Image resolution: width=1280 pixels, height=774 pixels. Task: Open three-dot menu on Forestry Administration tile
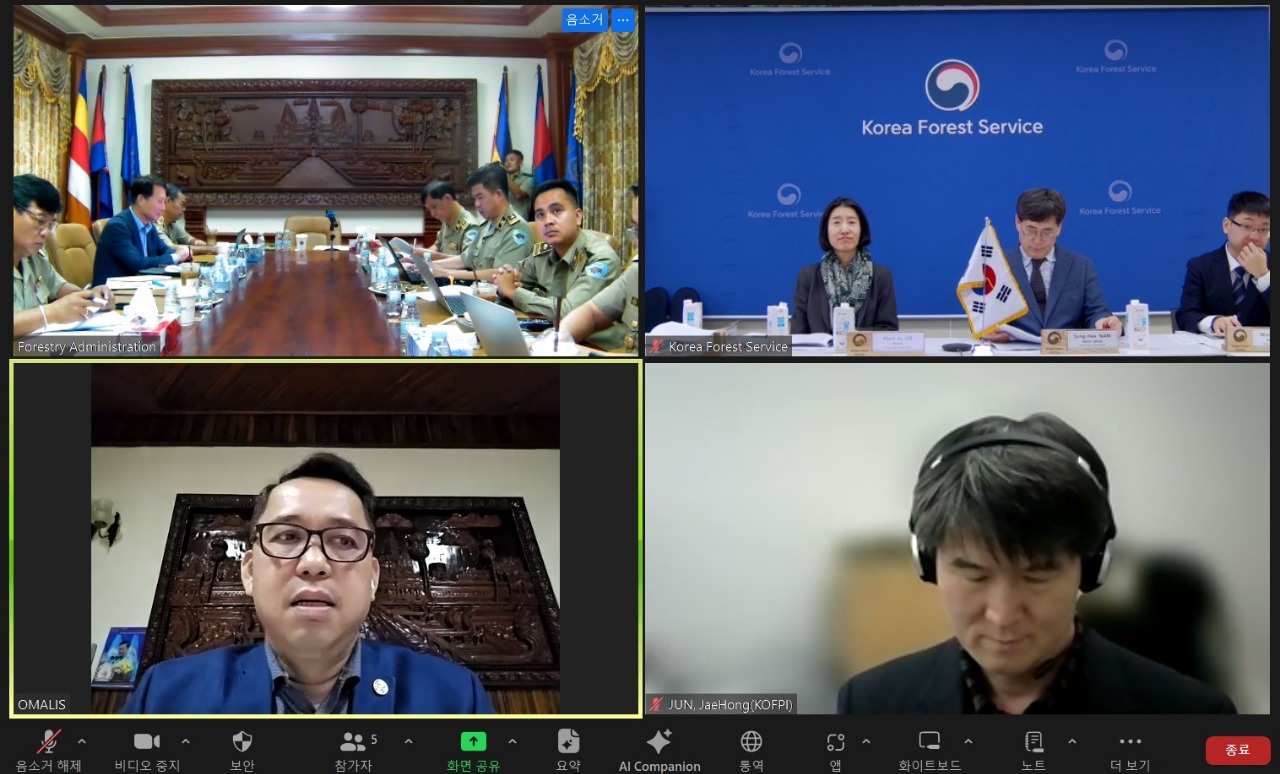click(623, 19)
